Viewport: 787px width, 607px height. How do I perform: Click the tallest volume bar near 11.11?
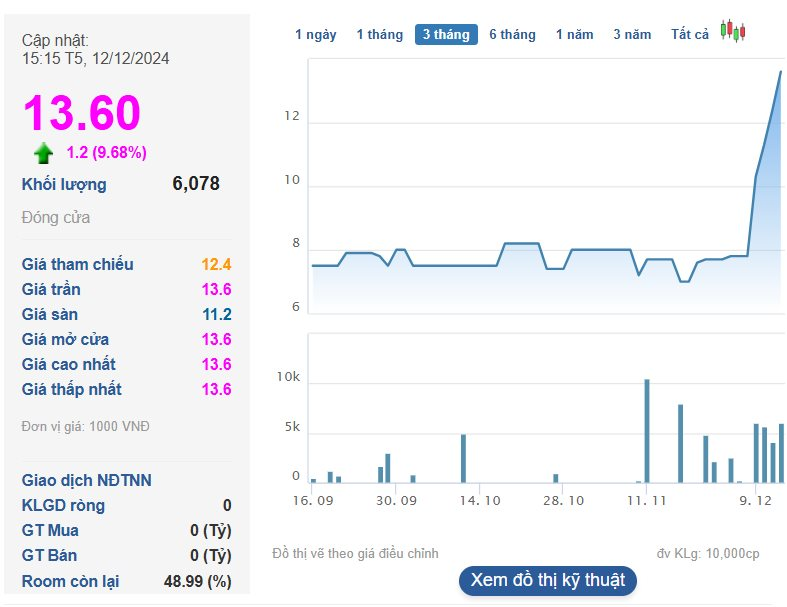(x=647, y=430)
